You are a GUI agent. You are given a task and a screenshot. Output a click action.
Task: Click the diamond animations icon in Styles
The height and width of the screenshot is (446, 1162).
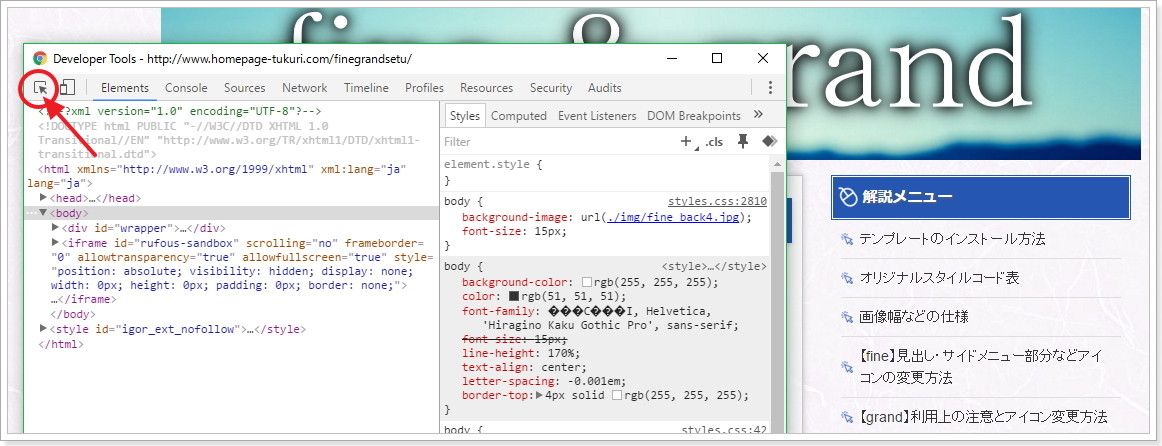pos(769,142)
